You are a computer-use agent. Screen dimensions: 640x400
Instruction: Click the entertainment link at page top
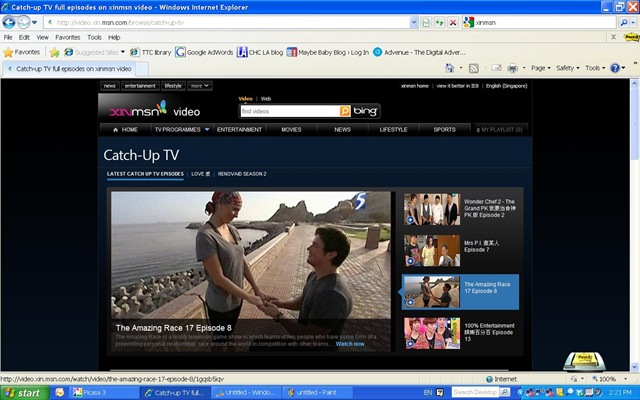140,86
